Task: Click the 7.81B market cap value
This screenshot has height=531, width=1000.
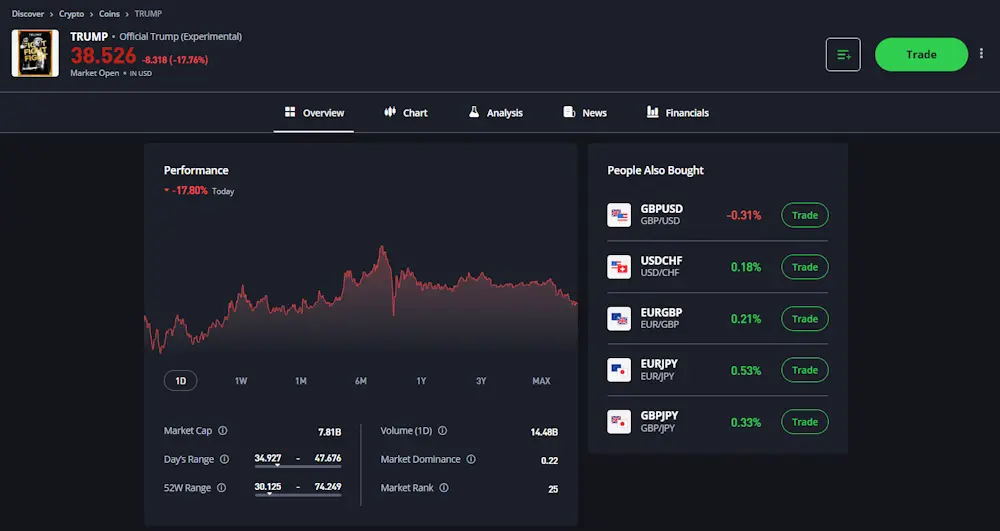Action: click(x=330, y=432)
